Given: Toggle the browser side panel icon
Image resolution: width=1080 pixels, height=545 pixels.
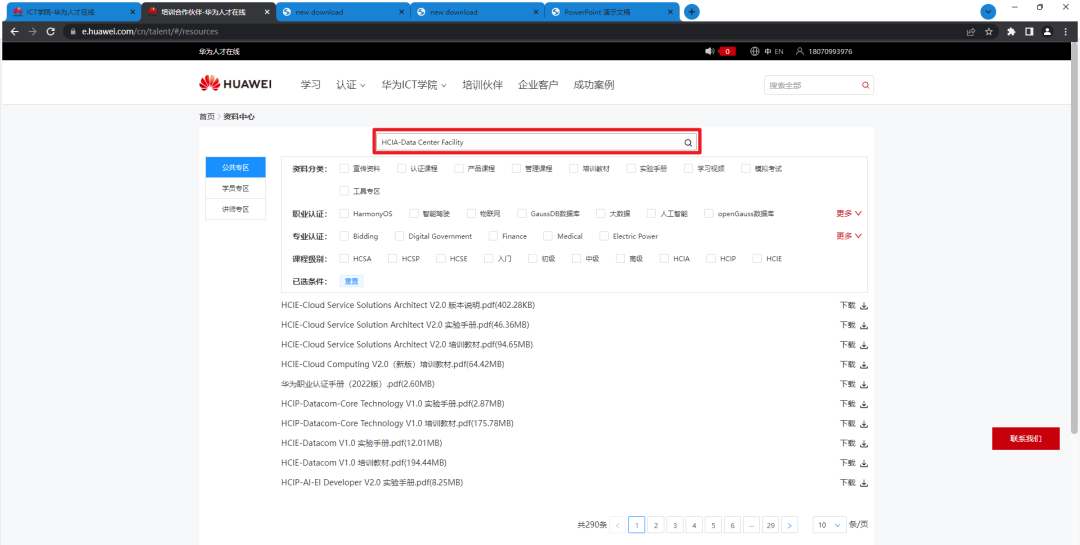Looking at the screenshot, I should (1029, 32).
